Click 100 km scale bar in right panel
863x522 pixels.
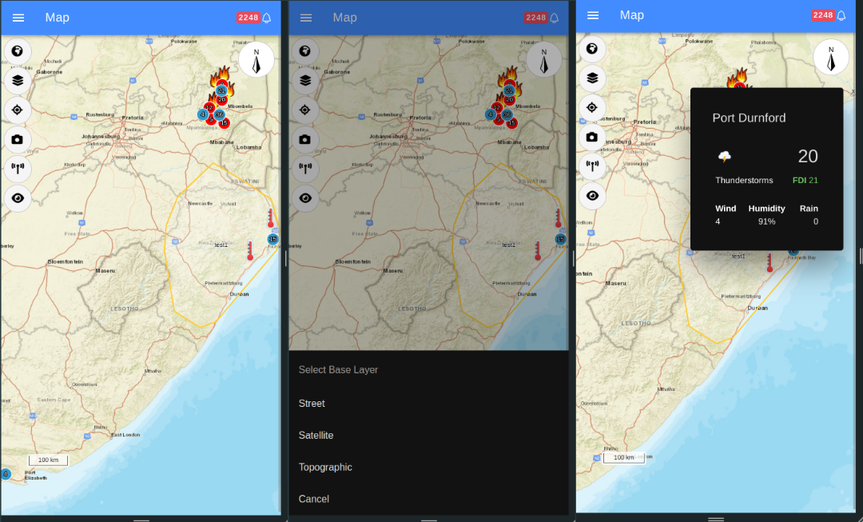coord(624,458)
